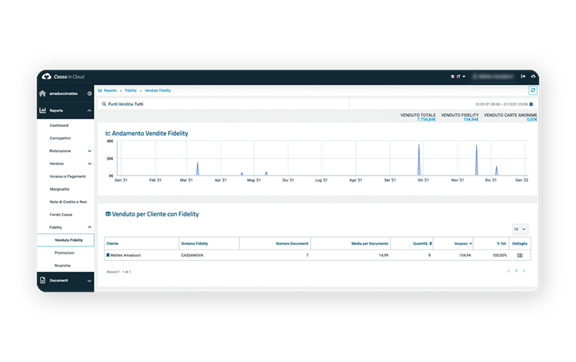Expand the Ristorazione submenu

pyautogui.click(x=89, y=151)
